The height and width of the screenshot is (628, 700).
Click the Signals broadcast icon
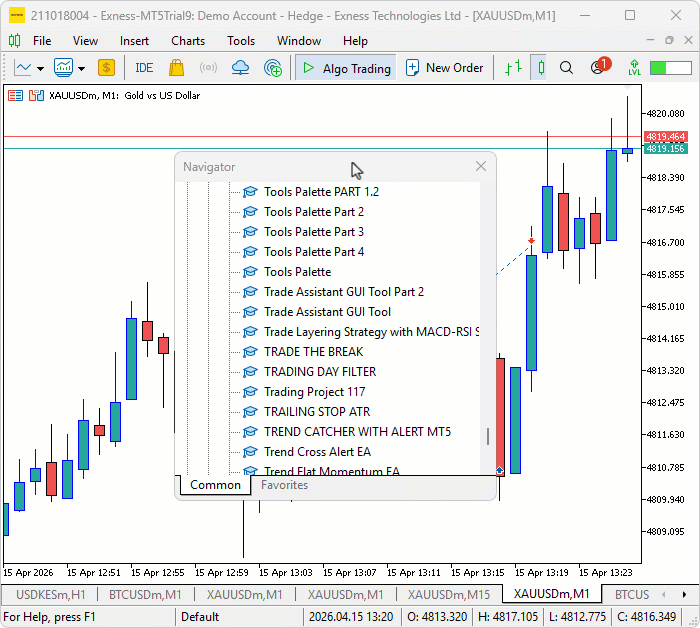coord(208,68)
